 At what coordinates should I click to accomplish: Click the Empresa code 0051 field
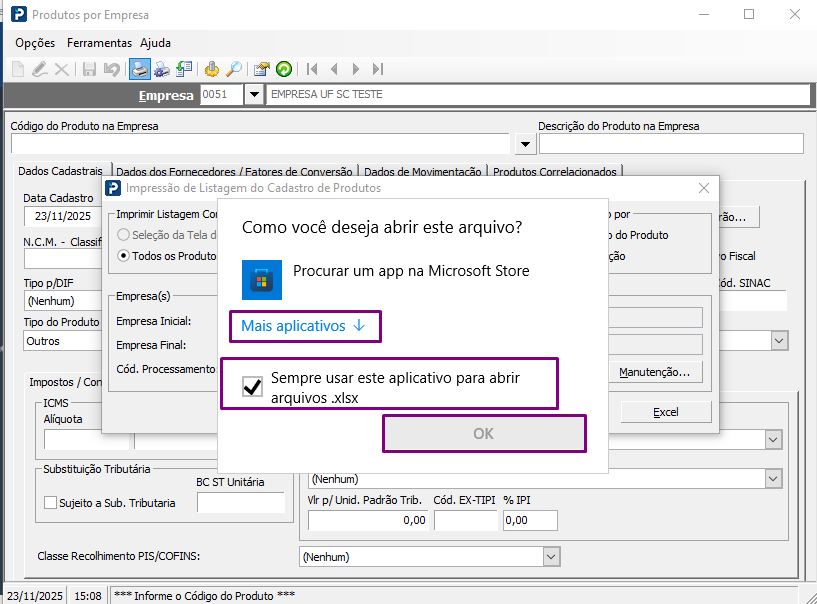click(x=222, y=94)
